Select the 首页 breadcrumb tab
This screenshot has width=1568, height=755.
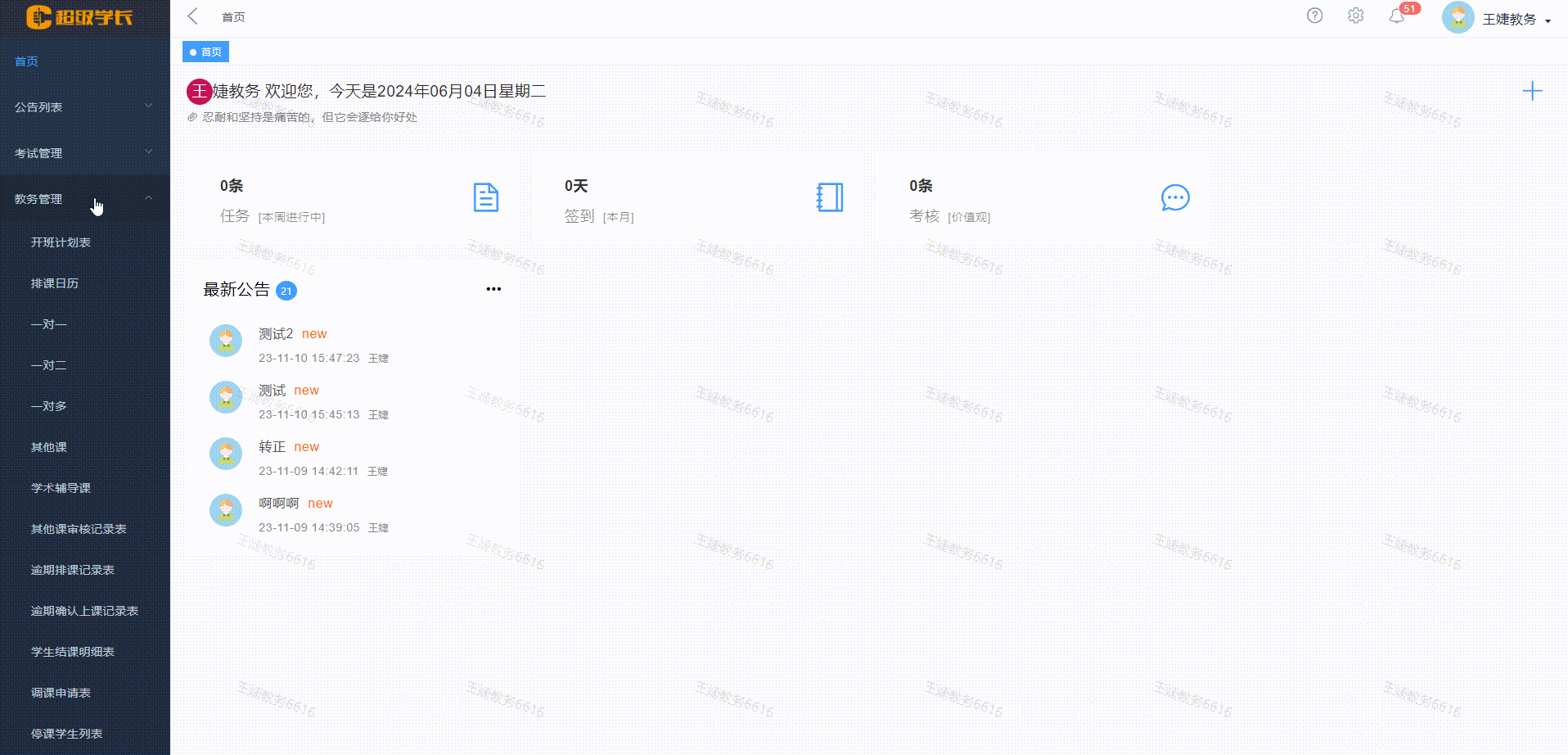point(205,52)
